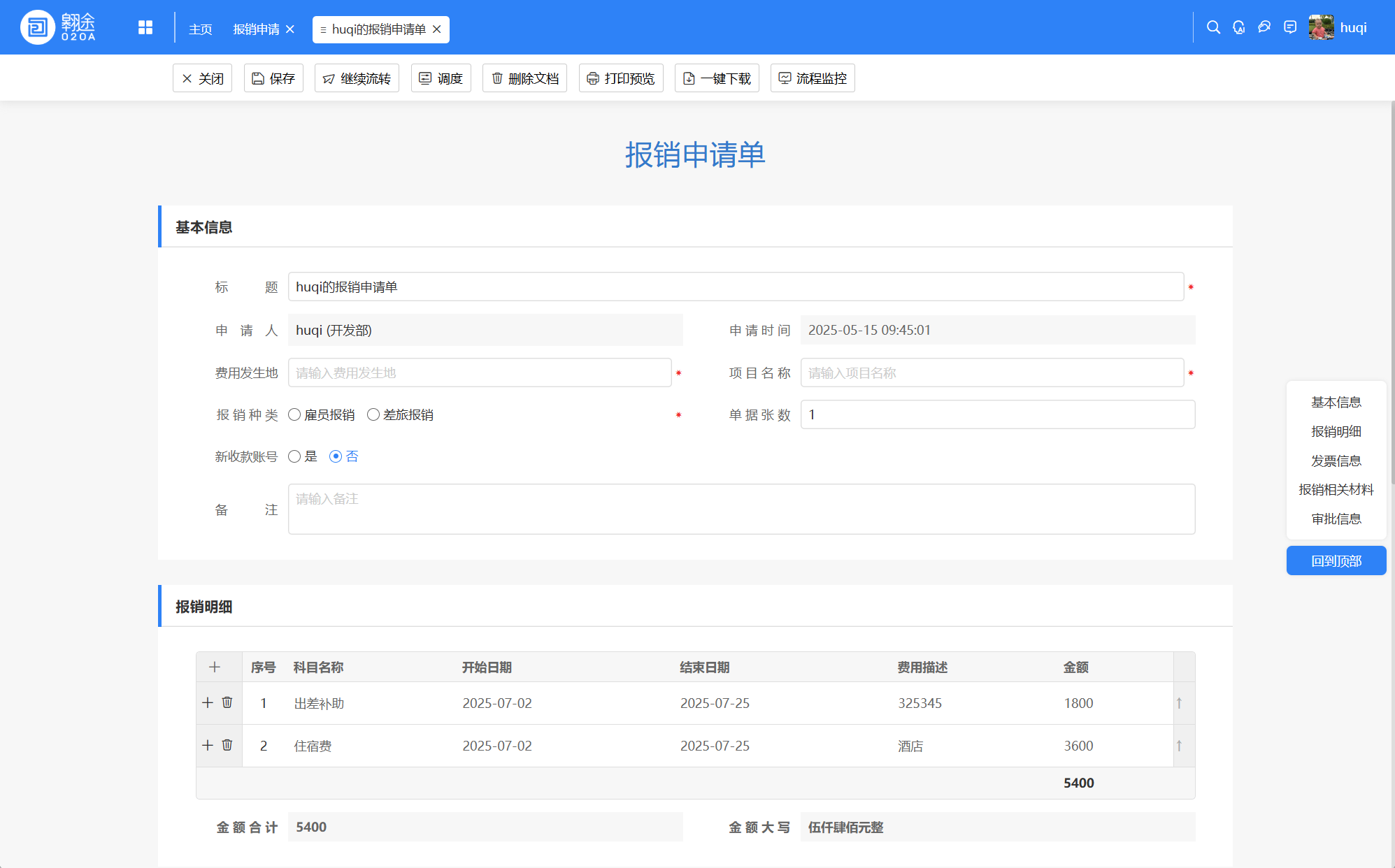
Task: Switch to the 报销申请 tab
Action: tap(256, 29)
